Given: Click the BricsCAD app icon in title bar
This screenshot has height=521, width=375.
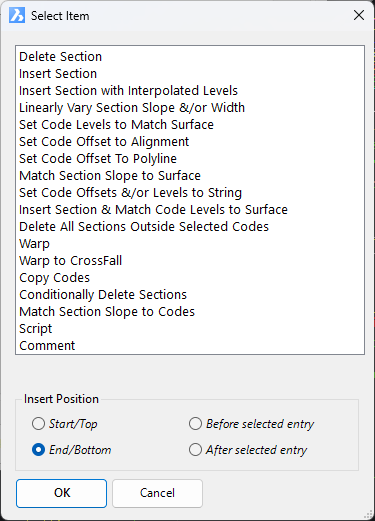Looking at the screenshot, I should click(x=17, y=15).
